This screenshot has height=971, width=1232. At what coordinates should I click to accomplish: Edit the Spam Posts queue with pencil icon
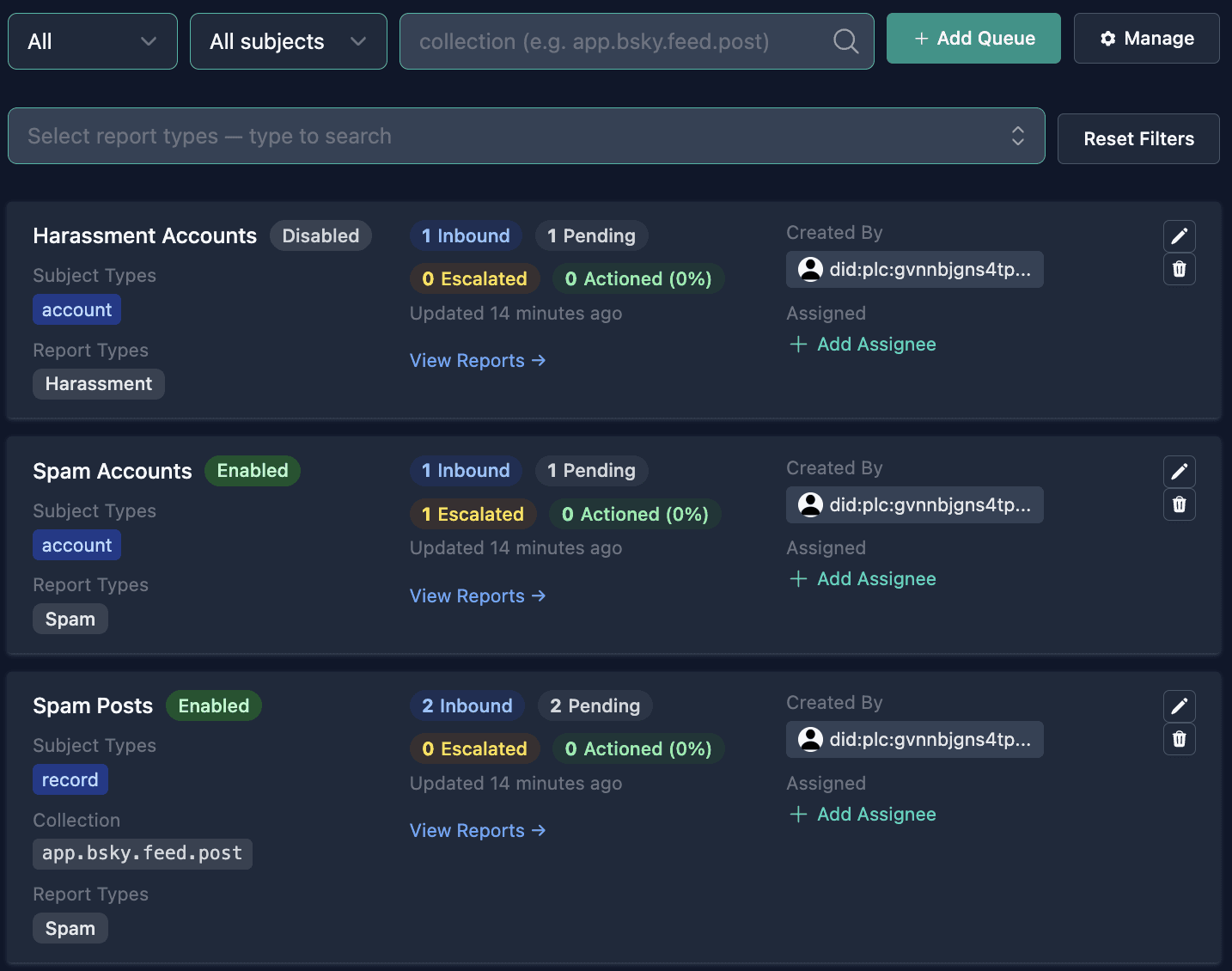[x=1179, y=706]
